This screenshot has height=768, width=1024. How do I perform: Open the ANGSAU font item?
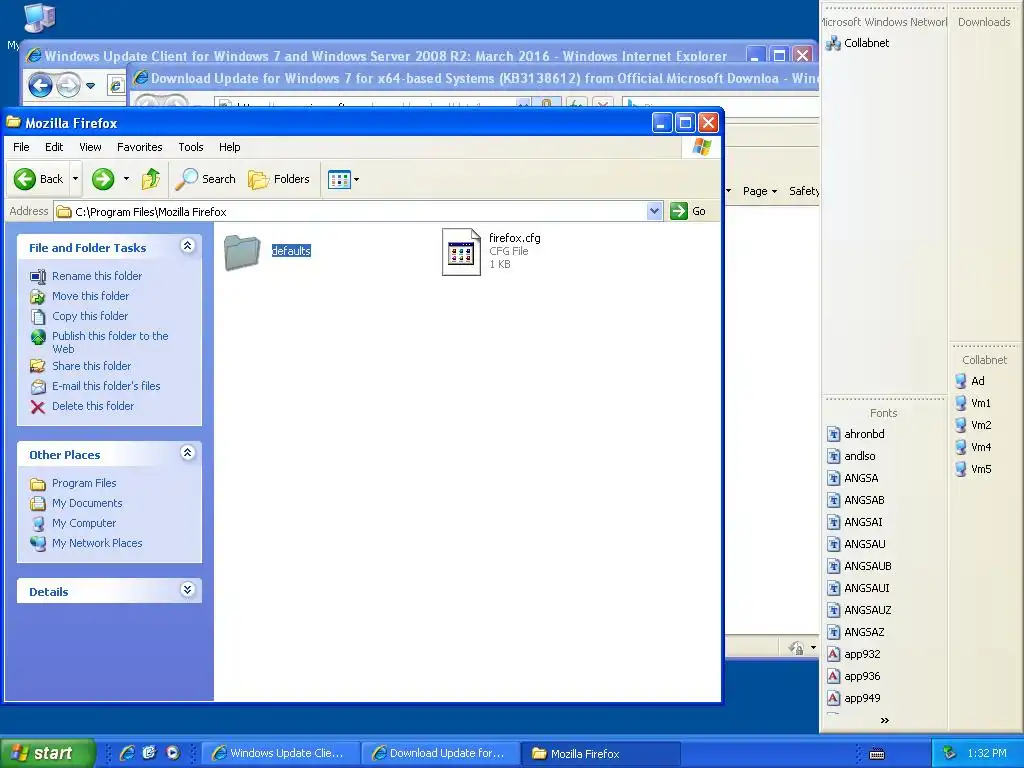[x=857, y=544]
